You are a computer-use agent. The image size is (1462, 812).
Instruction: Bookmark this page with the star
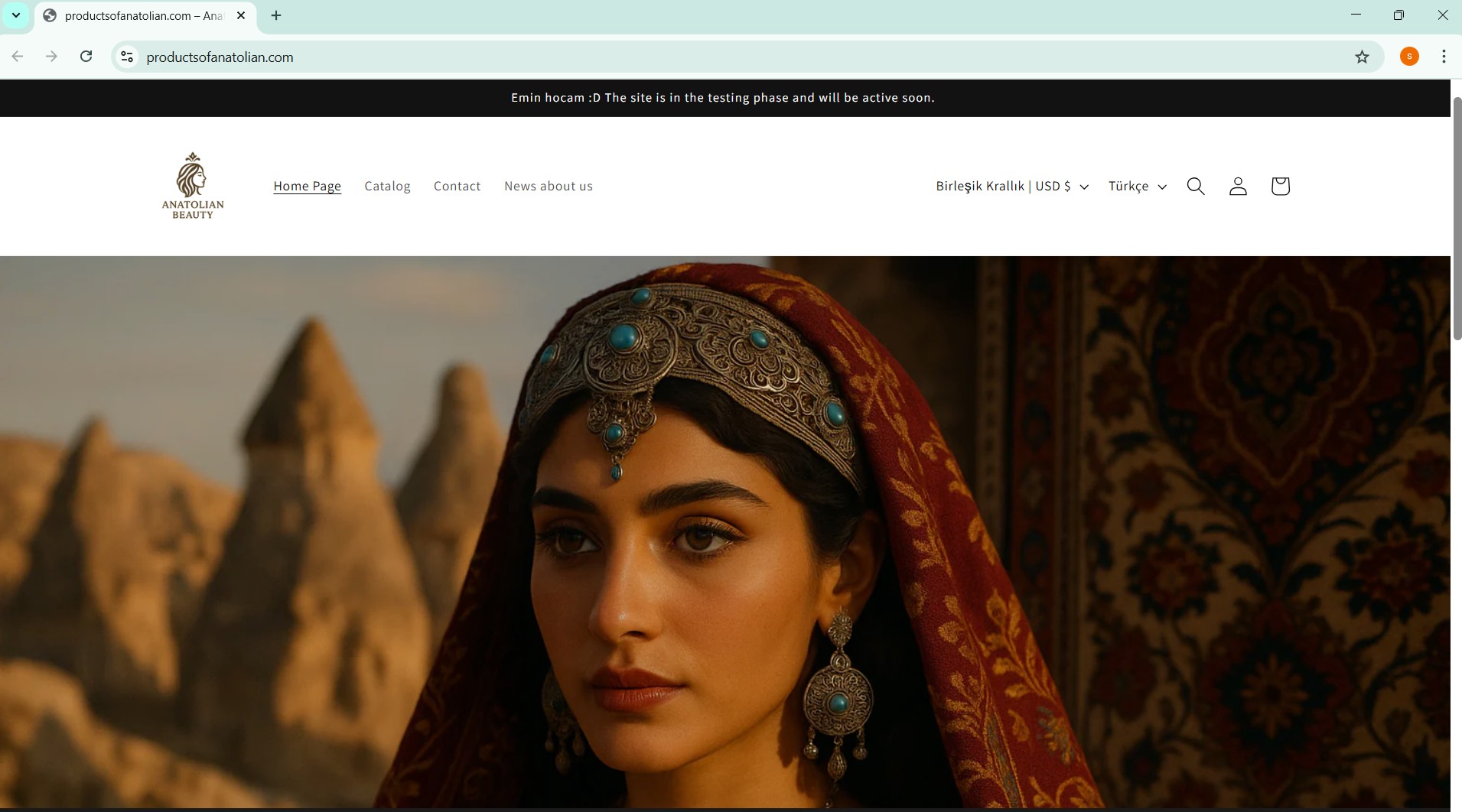pyautogui.click(x=1363, y=57)
